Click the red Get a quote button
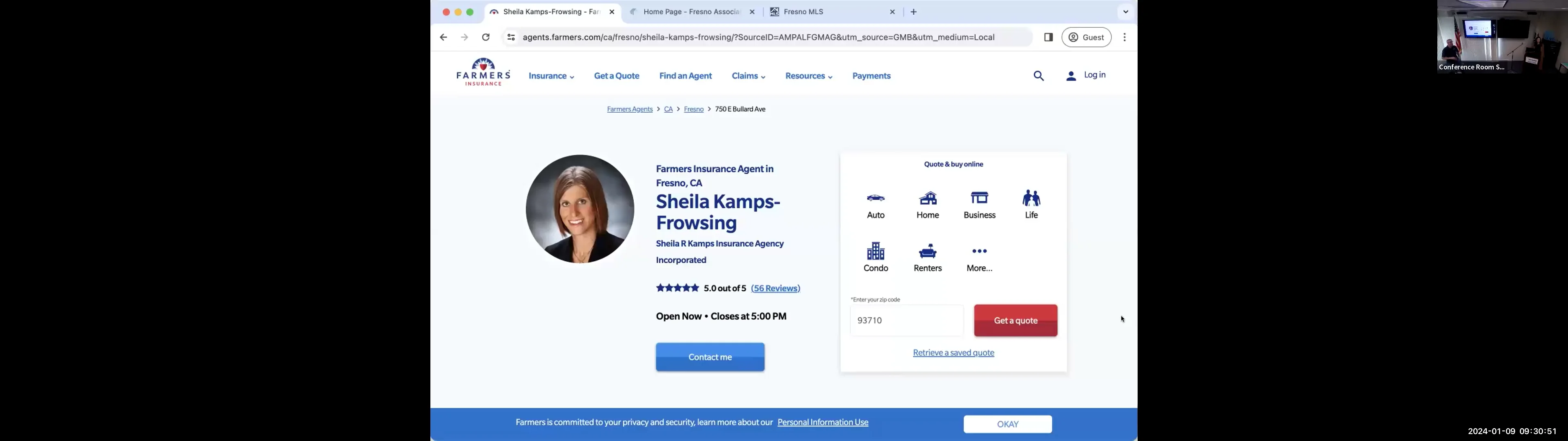Screen dimensions: 1568x441 coord(1015,321)
